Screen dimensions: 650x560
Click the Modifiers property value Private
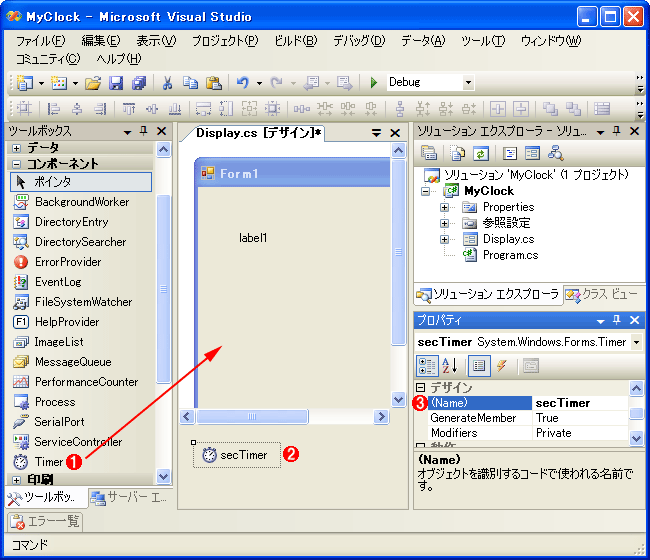(x=580, y=433)
